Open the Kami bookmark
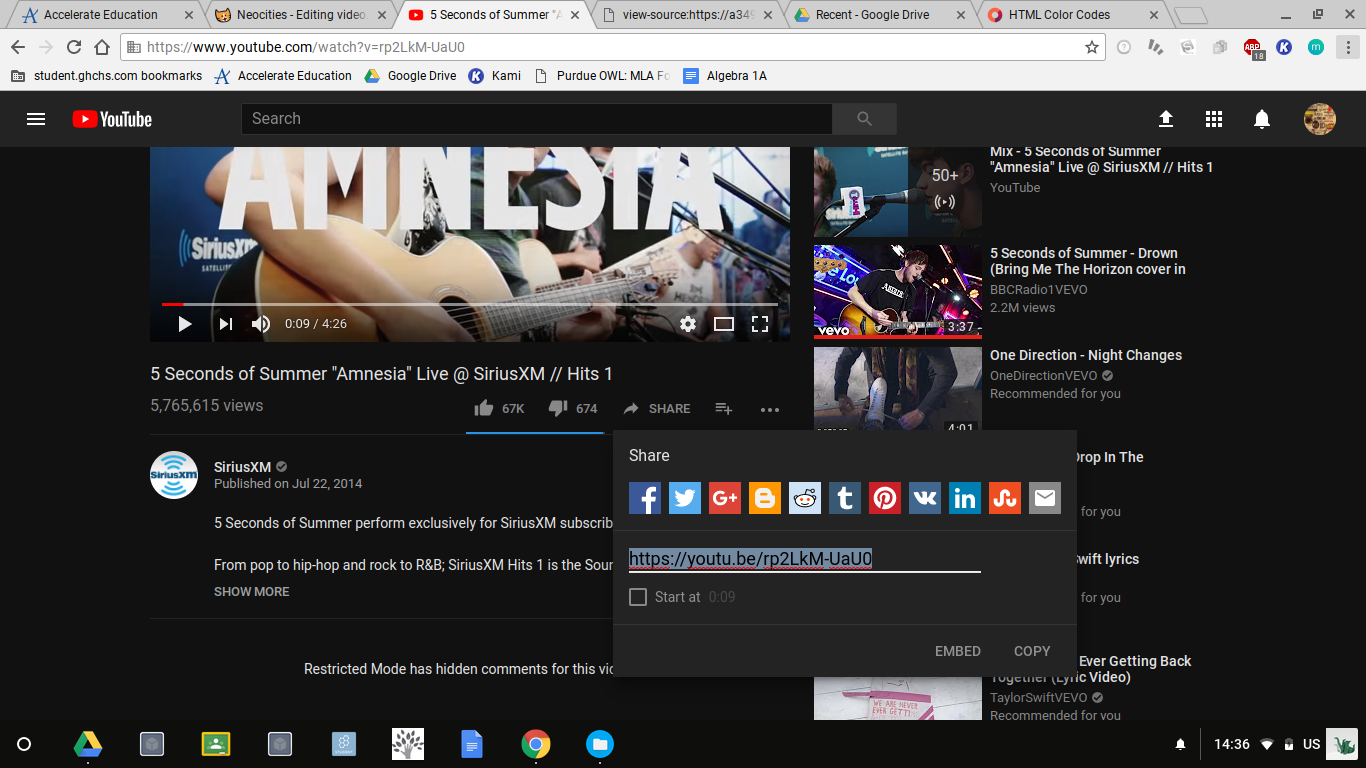The height and width of the screenshot is (768, 1366). [495, 75]
